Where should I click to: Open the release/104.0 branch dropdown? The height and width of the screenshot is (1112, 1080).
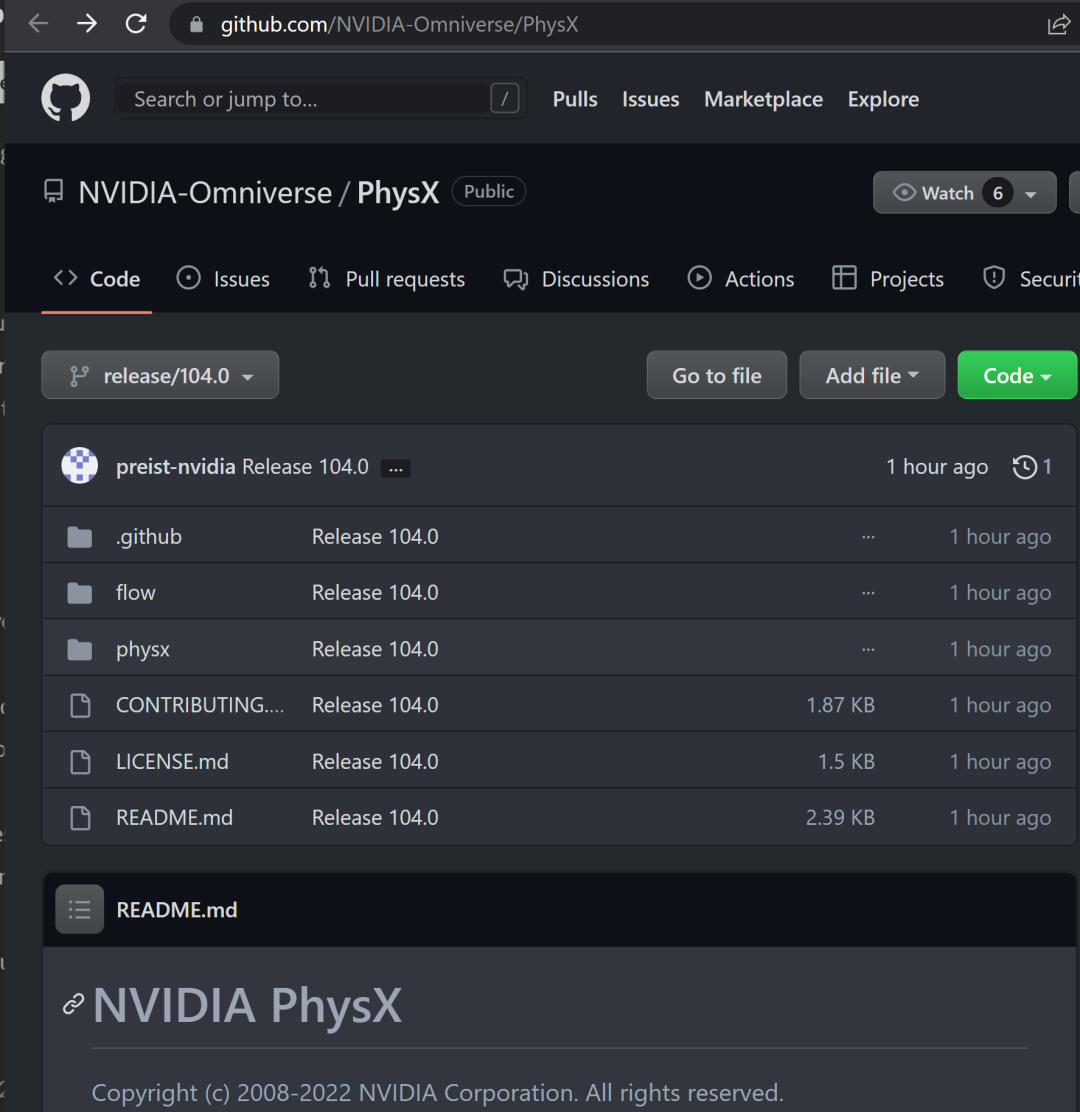pyautogui.click(x=159, y=375)
